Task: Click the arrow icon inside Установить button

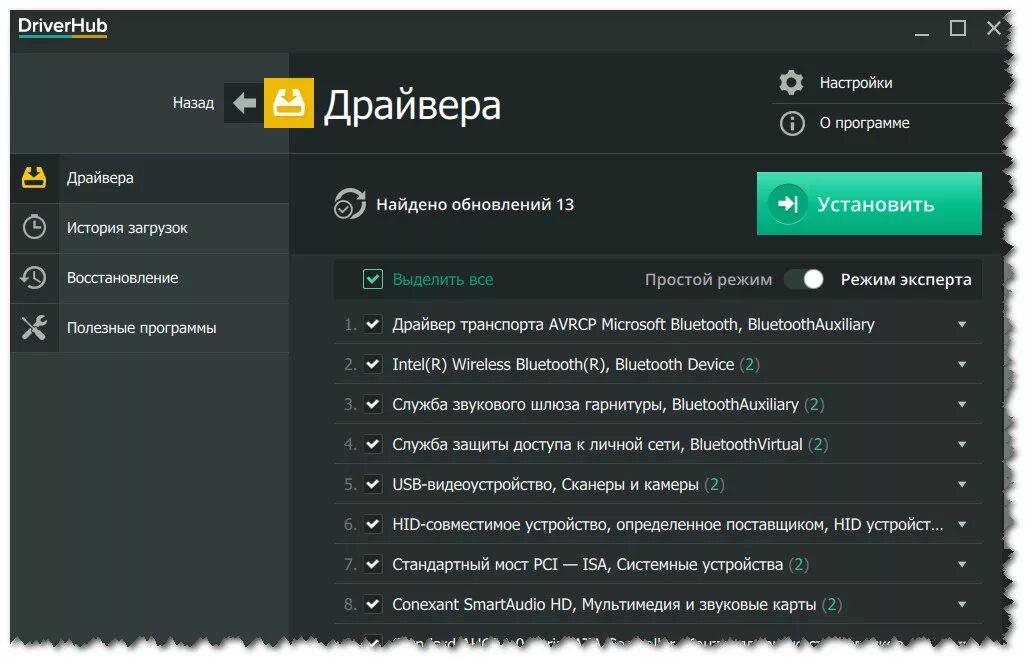Action: click(788, 204)
